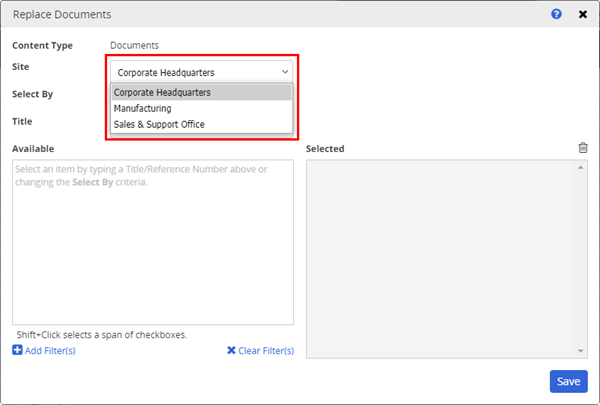This screenshot has width=600, height=405.
Task: Click the Clear Filter(s) link text
Action: click(x=266, y=350)
